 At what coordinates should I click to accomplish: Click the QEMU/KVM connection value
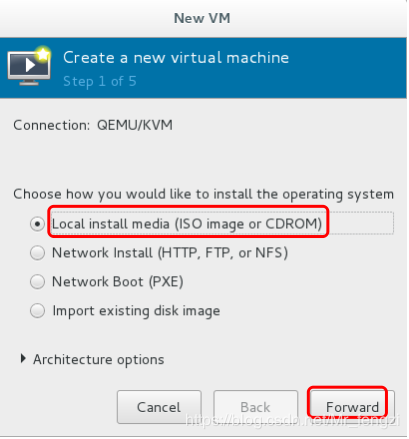(135, 126)
